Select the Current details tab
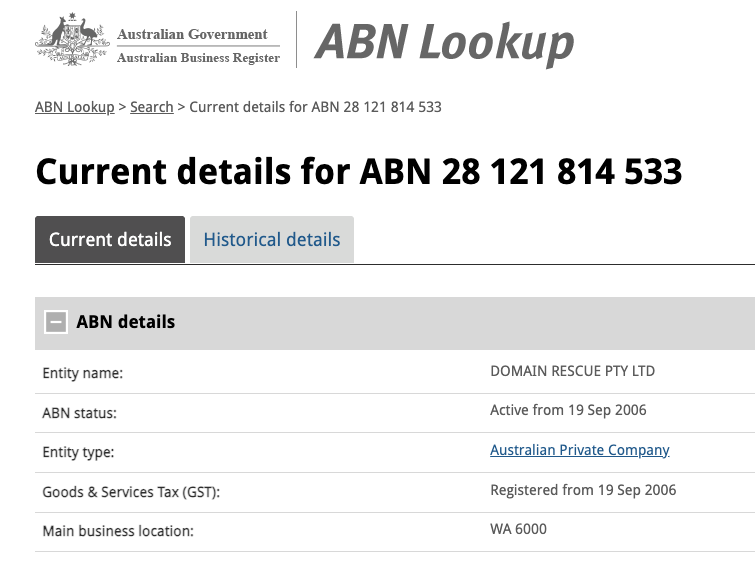755x577 pixels. click(x=110, y=239)
